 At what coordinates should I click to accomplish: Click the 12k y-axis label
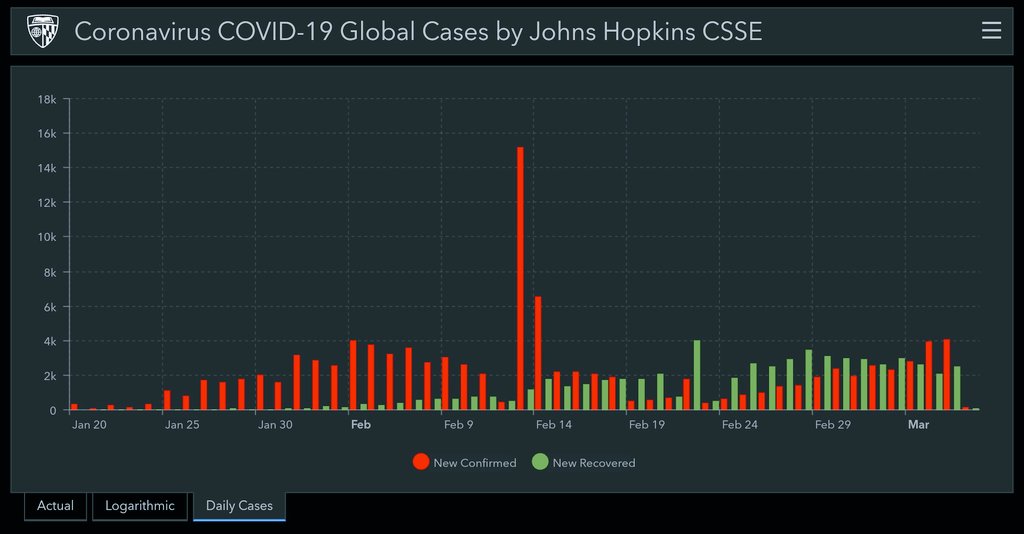[47, 202]
